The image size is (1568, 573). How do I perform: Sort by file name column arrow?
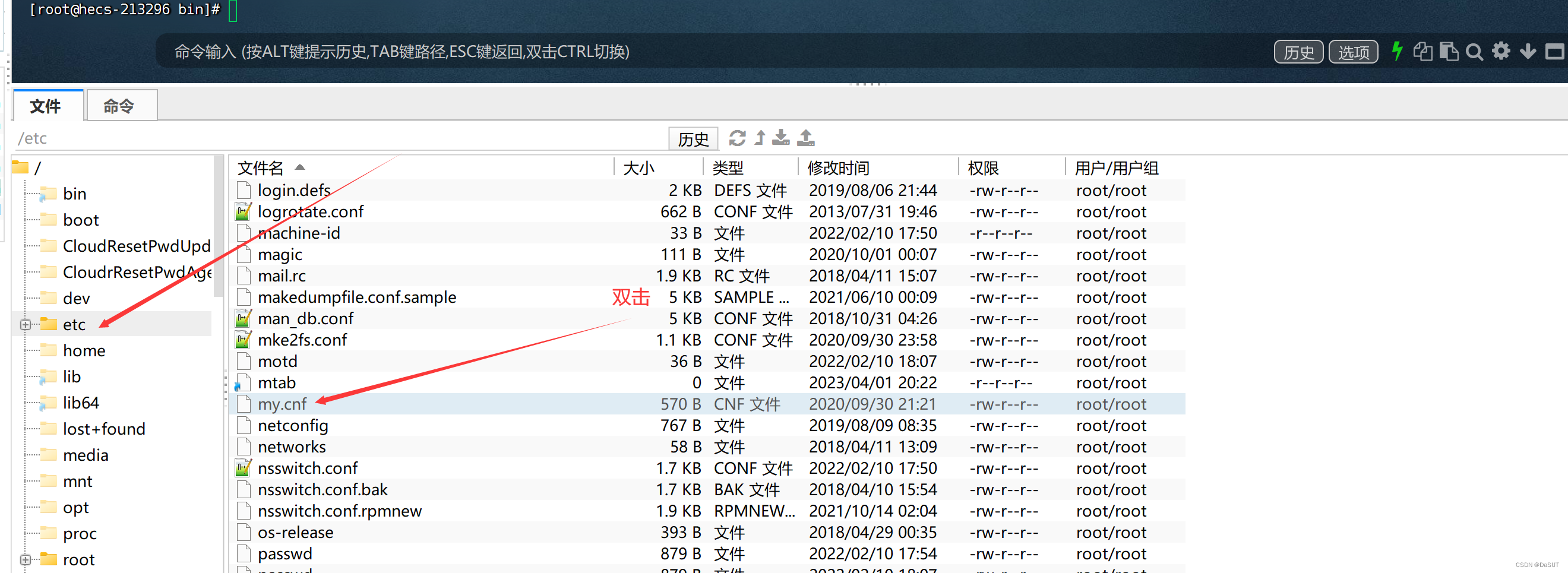(299, 167)
